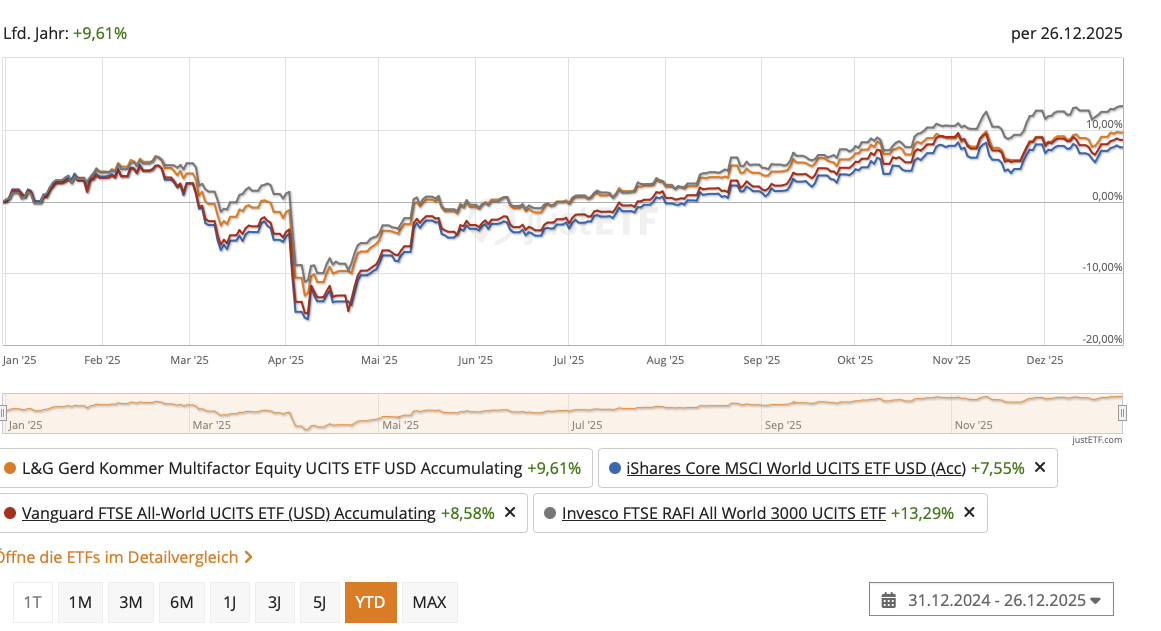The width and height of the screenshot is (1161, 631).
Task: Select the YTD period button
Action: click(x=371, y=602)
